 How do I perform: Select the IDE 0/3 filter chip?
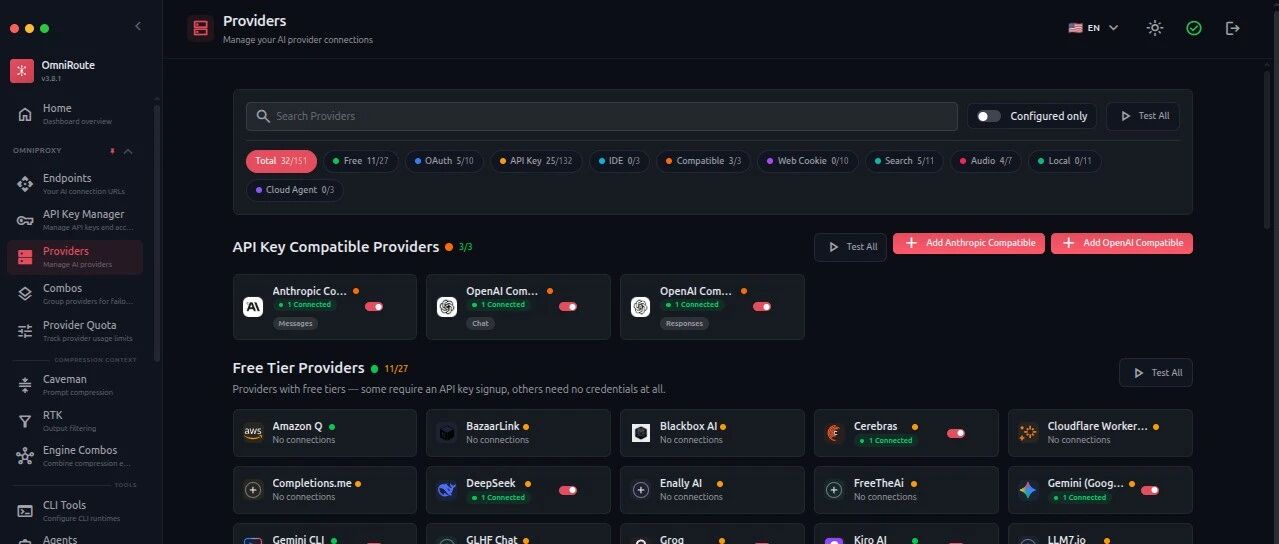click(x=619, y=160)
